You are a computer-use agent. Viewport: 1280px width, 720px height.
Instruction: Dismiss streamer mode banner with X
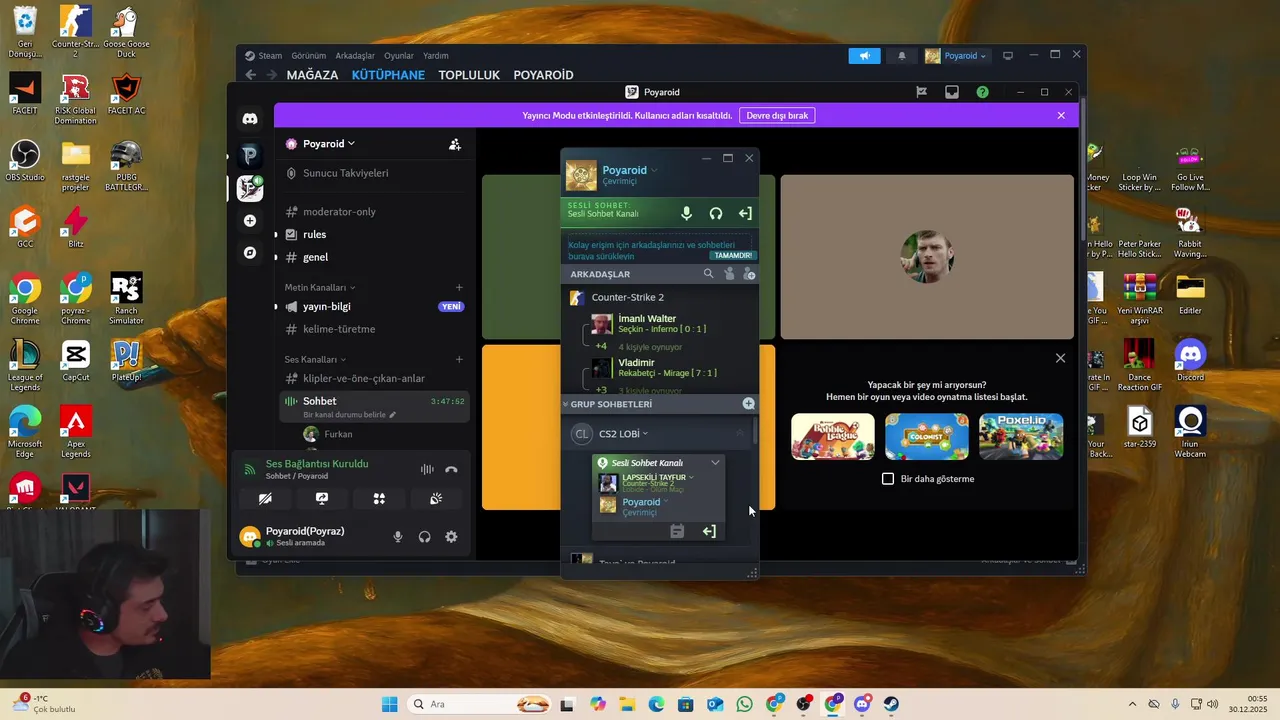pos(1061,115)
